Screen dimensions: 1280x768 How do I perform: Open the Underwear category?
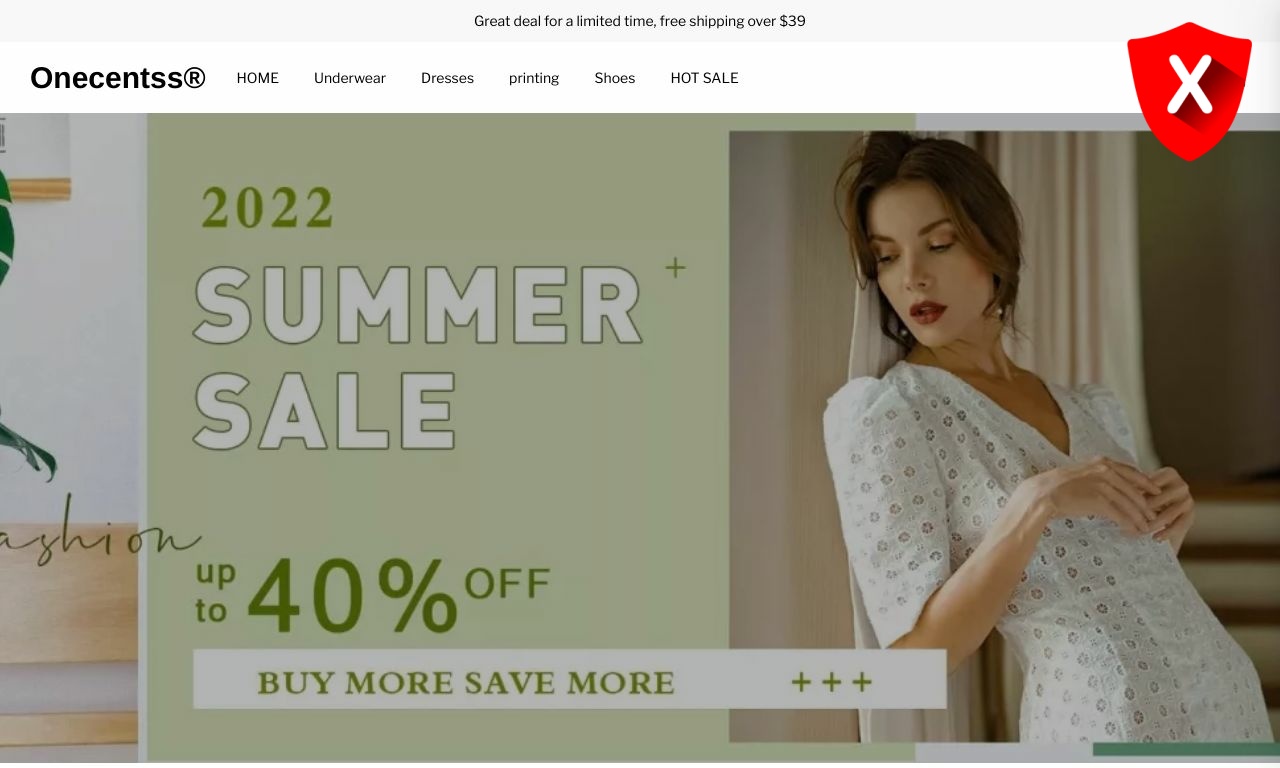click(x=350, y=78)
